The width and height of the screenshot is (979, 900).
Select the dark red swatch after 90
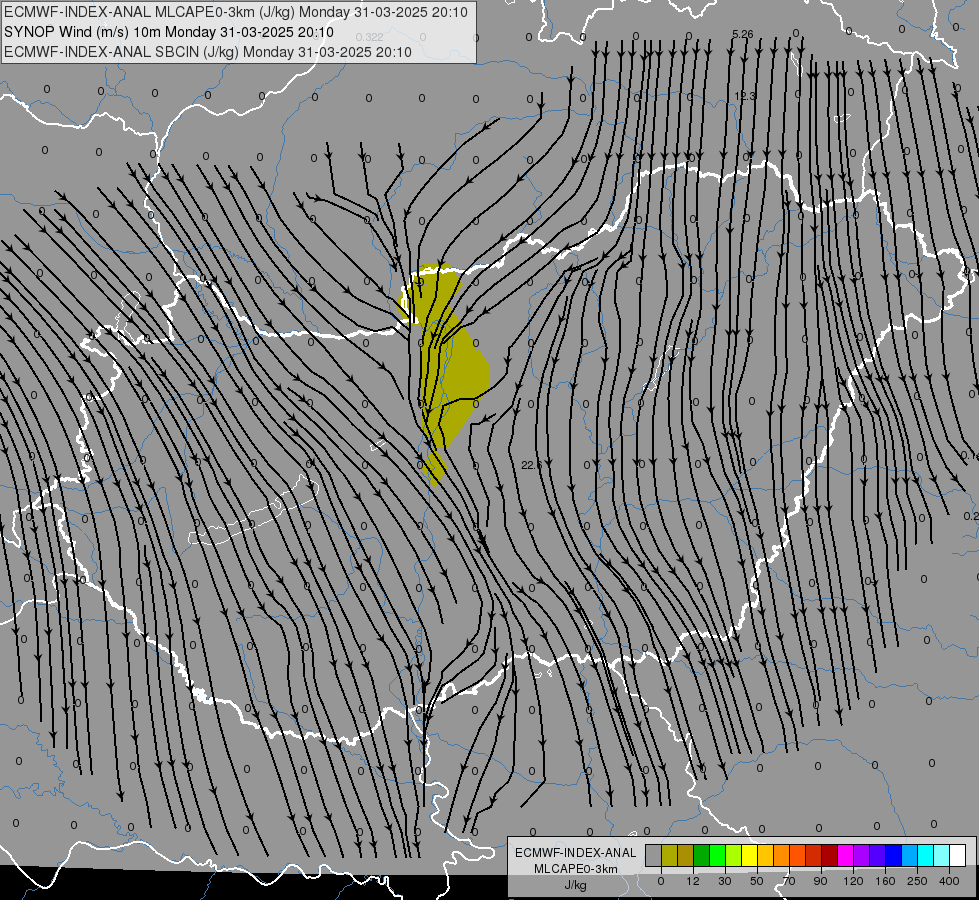tap(829, 856)
